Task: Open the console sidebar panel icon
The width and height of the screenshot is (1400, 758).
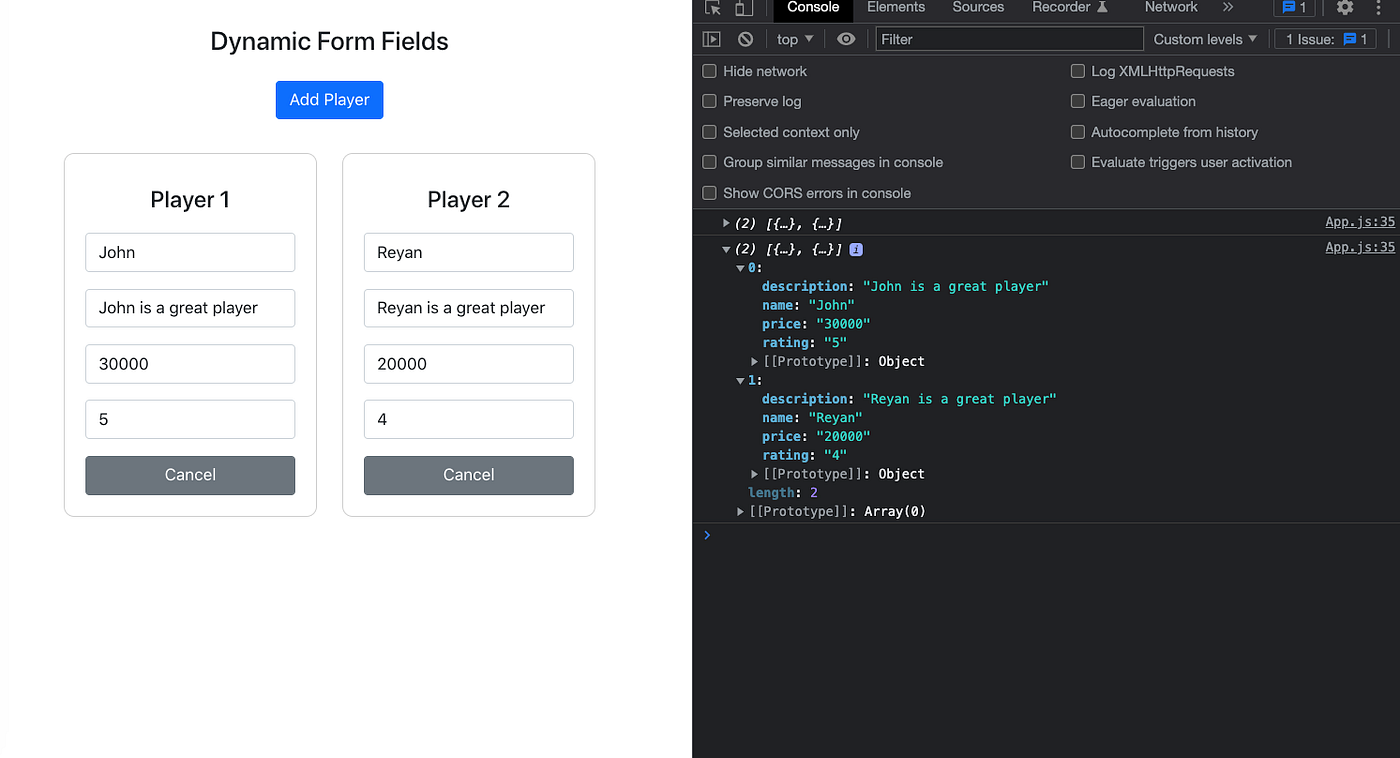Action: pyautogui.click(x=712, y=38)
